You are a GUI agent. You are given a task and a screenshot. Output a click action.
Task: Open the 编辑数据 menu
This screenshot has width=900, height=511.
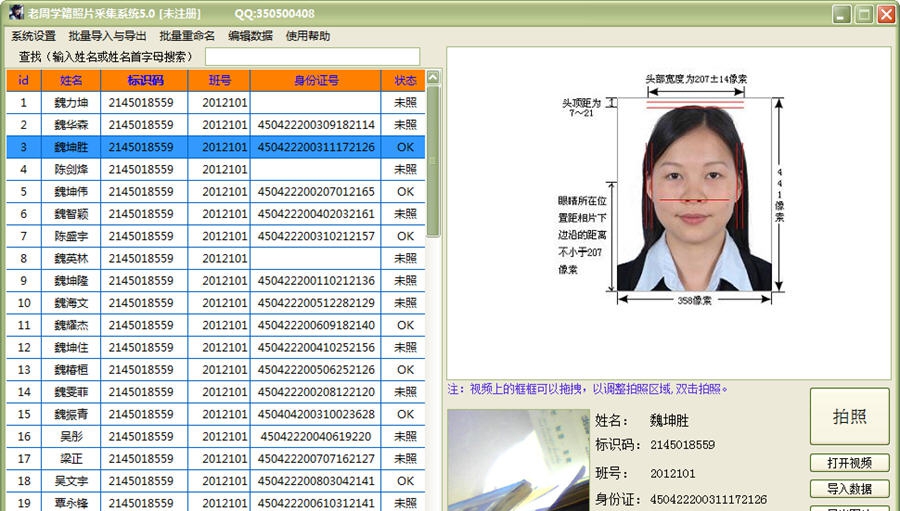click(x=250, y=36)
